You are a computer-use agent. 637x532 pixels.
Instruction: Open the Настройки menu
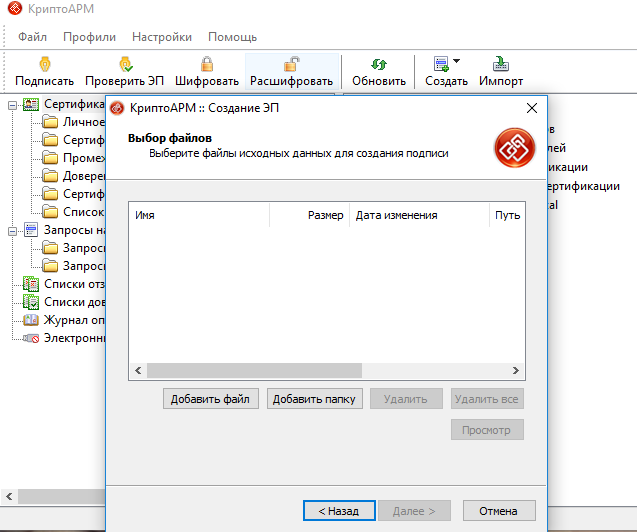coord(162,37)
